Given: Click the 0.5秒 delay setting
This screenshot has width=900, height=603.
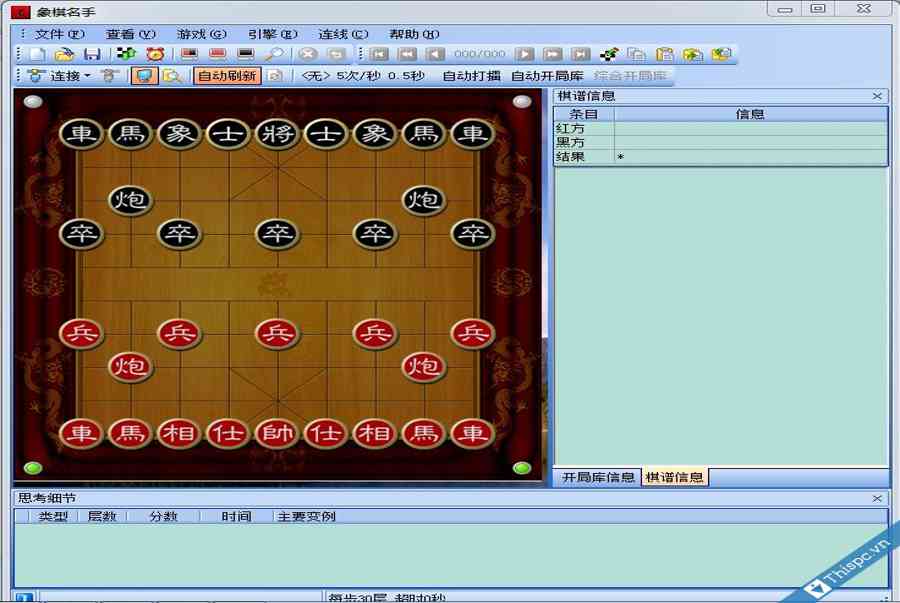Looking at the screenshot, I should click(406, 76).
